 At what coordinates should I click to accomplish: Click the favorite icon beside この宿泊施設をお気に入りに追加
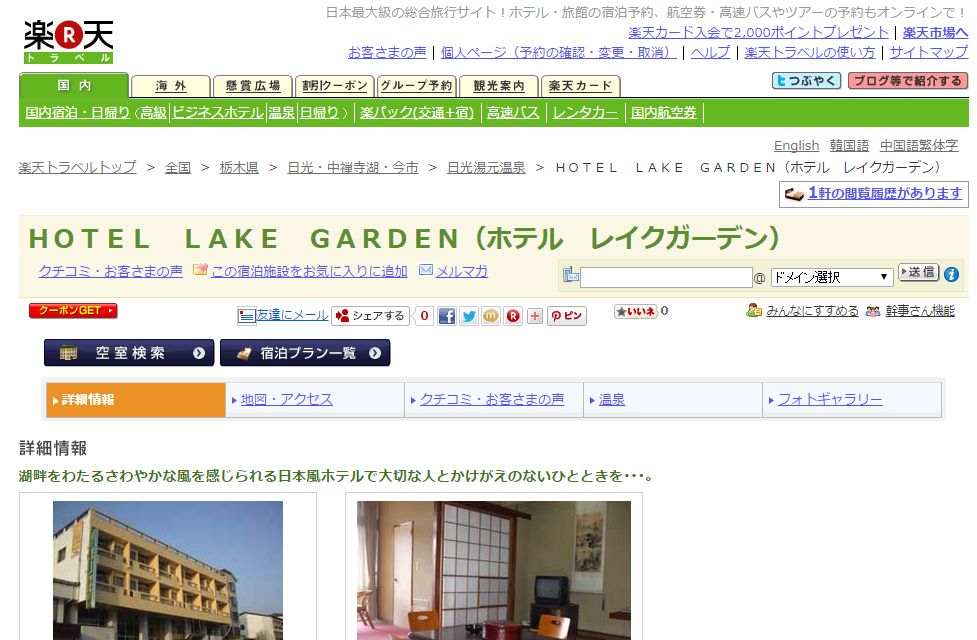click(x=200, y=270)
